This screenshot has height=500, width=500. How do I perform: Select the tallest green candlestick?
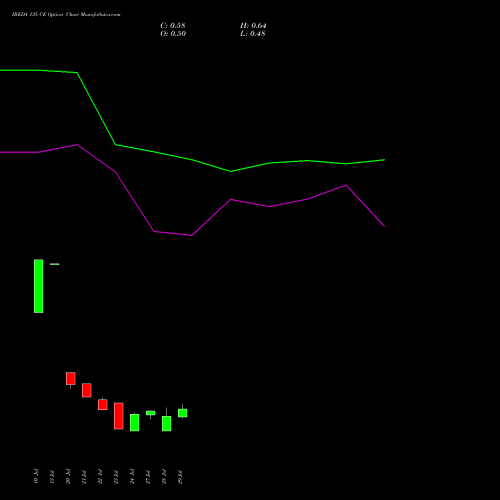tap(39, 286)
